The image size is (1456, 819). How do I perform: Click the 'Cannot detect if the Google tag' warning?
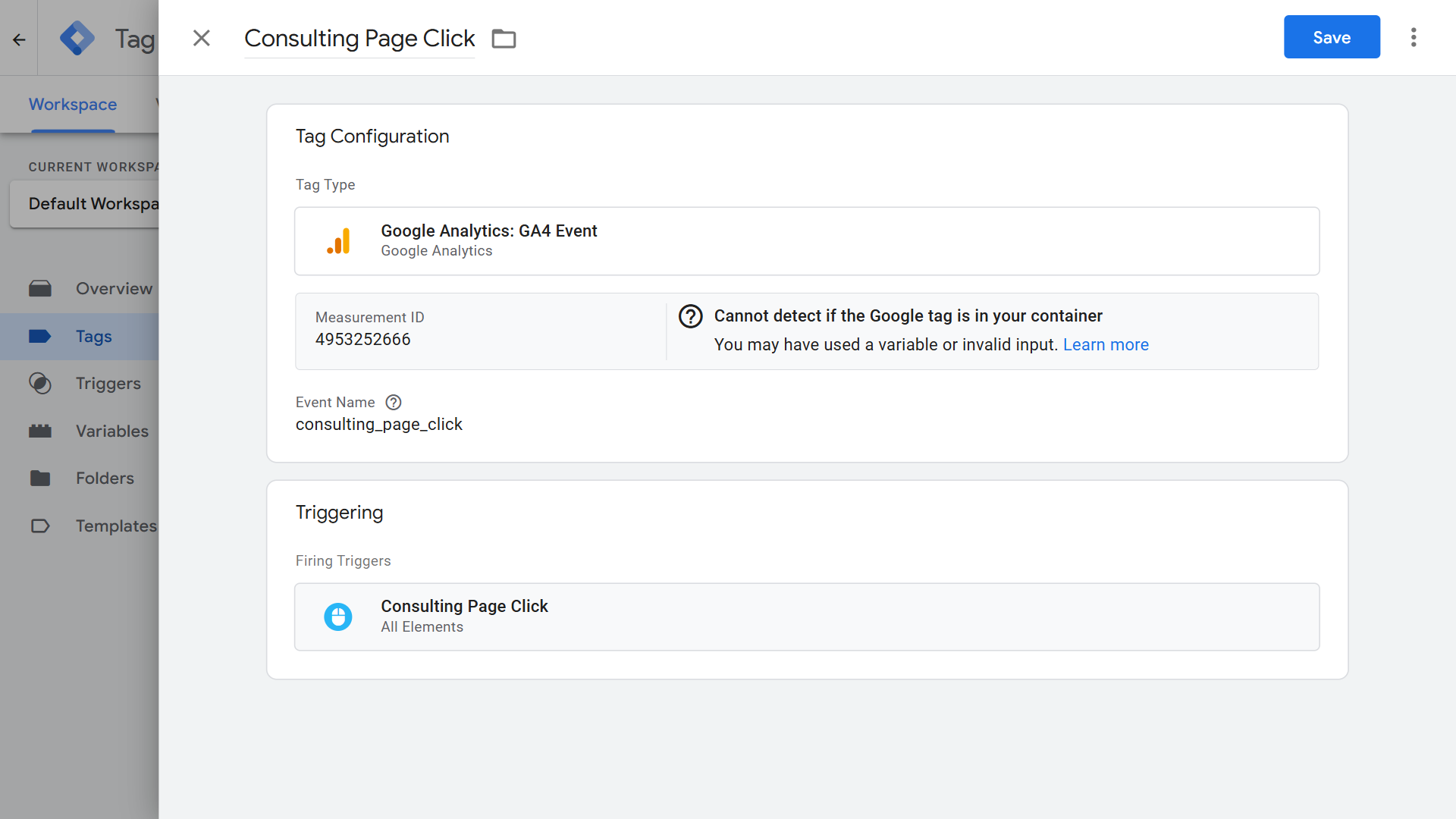[x=908, y=316]
